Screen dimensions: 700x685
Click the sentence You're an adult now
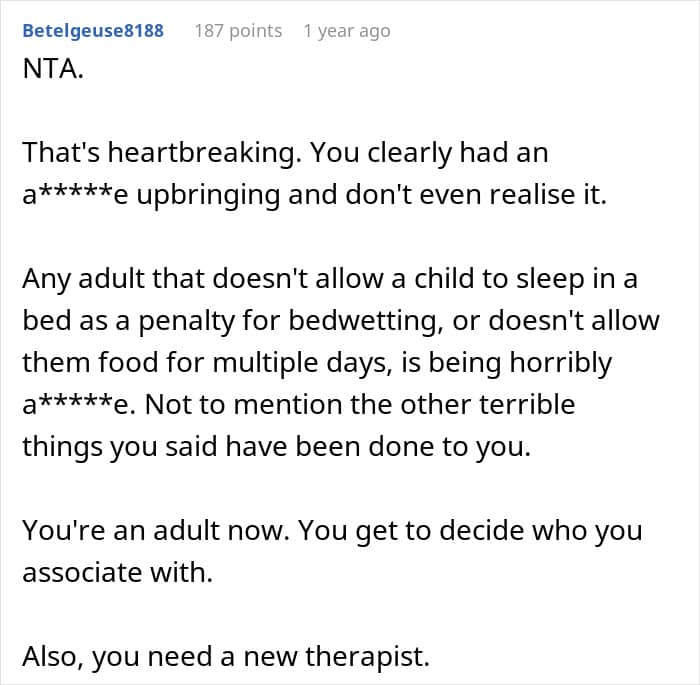[x=156, y=530]
